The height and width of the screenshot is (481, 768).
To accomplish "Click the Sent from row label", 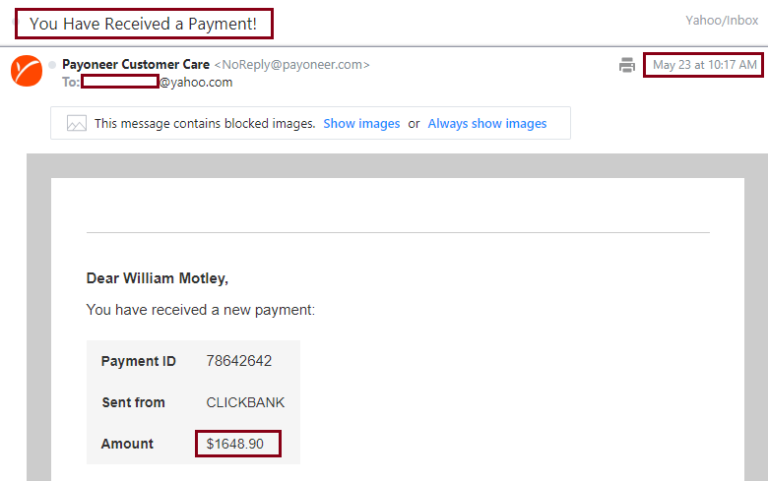I will click(133, 403).
